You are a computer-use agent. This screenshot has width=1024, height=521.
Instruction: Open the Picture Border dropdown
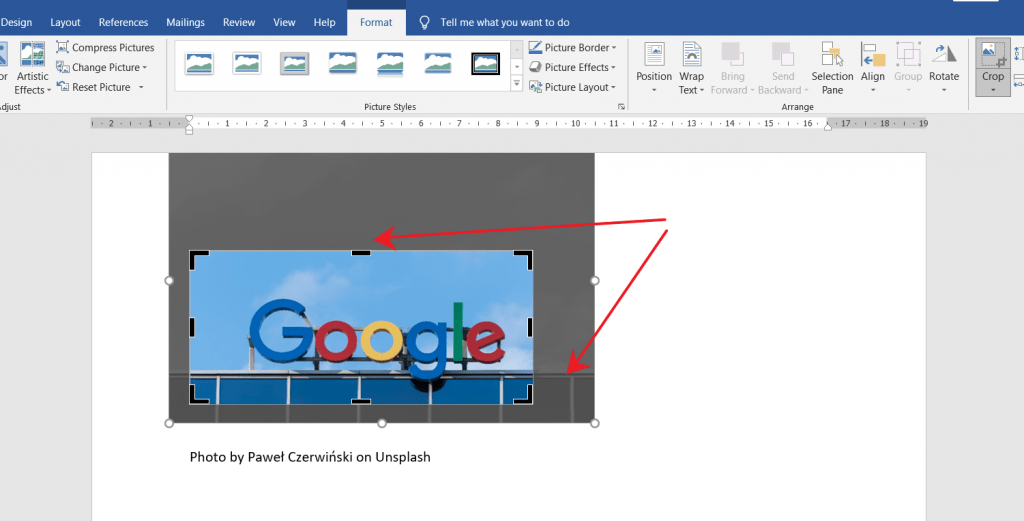572,47
